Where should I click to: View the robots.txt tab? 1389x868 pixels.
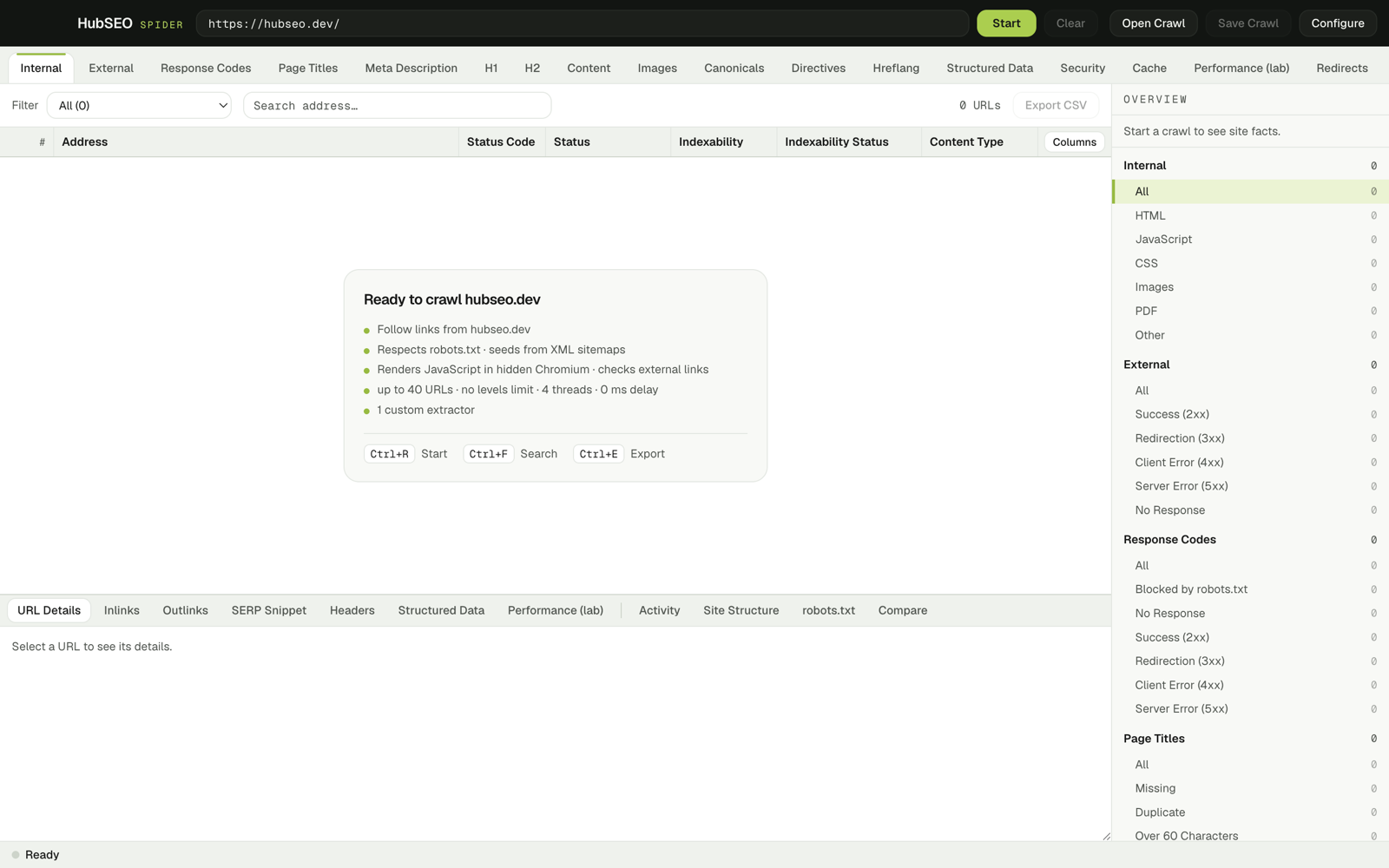[x=828, y=610]
